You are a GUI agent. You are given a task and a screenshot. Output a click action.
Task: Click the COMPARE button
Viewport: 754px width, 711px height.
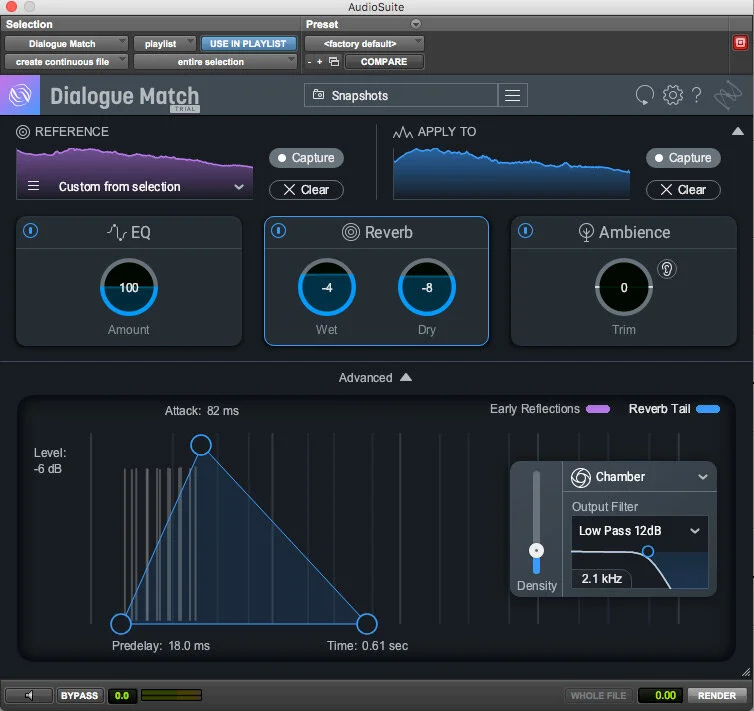point(384,62)
